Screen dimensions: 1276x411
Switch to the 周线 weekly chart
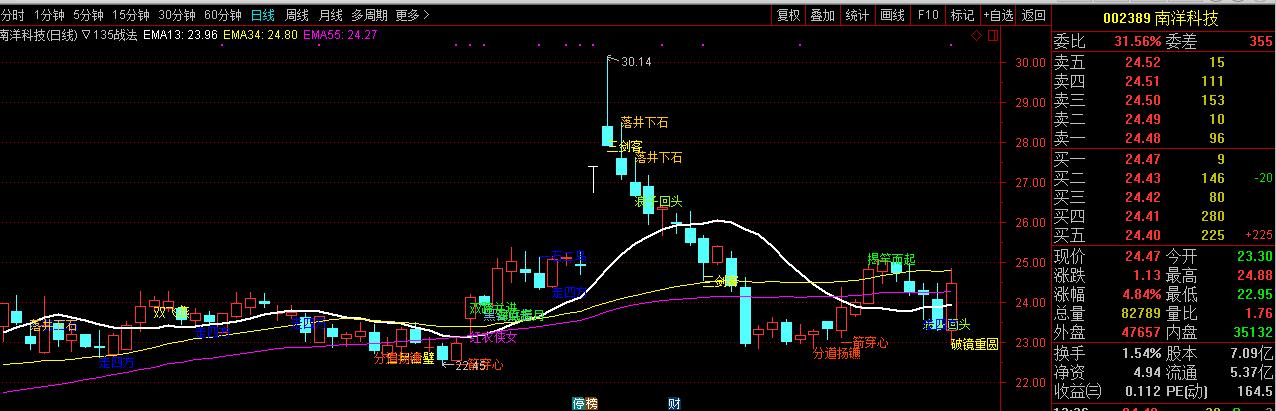click(297, 15)
